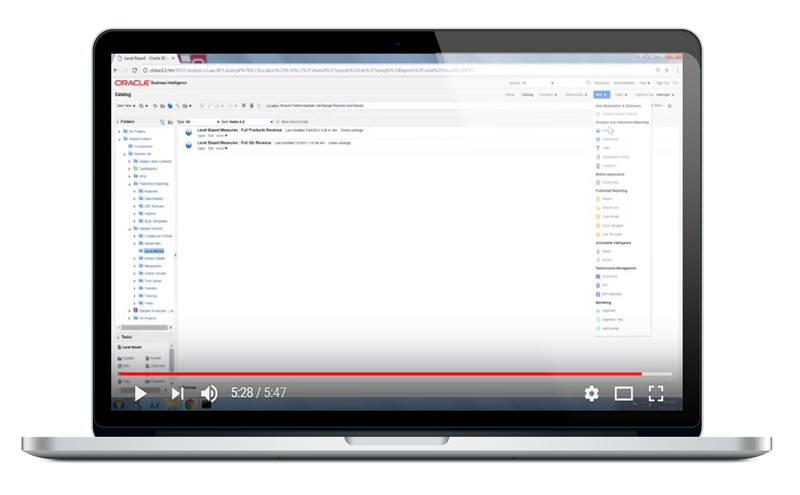Click Mobile App menu entry
Image resolution: width=800 pixels, height=495 pixels.
click(x=608, y=182)
